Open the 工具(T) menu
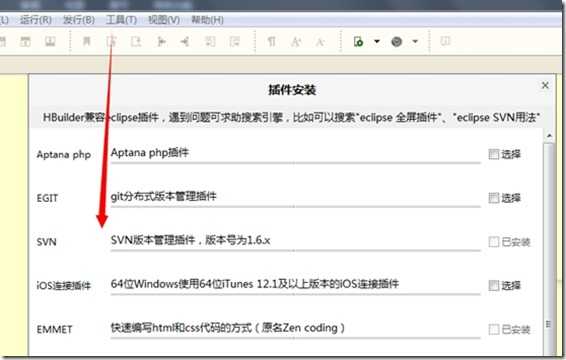Screen dimensions: 566x360 121,19
